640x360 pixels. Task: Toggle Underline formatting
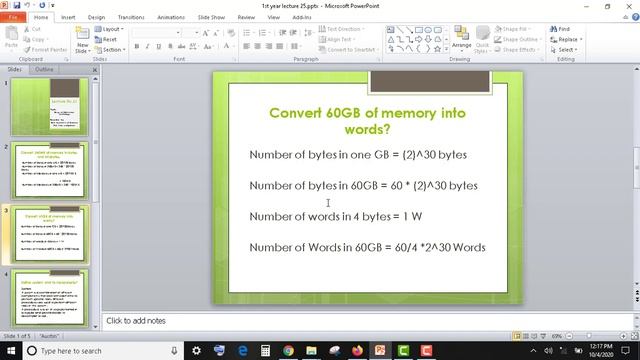click(158, 46)
